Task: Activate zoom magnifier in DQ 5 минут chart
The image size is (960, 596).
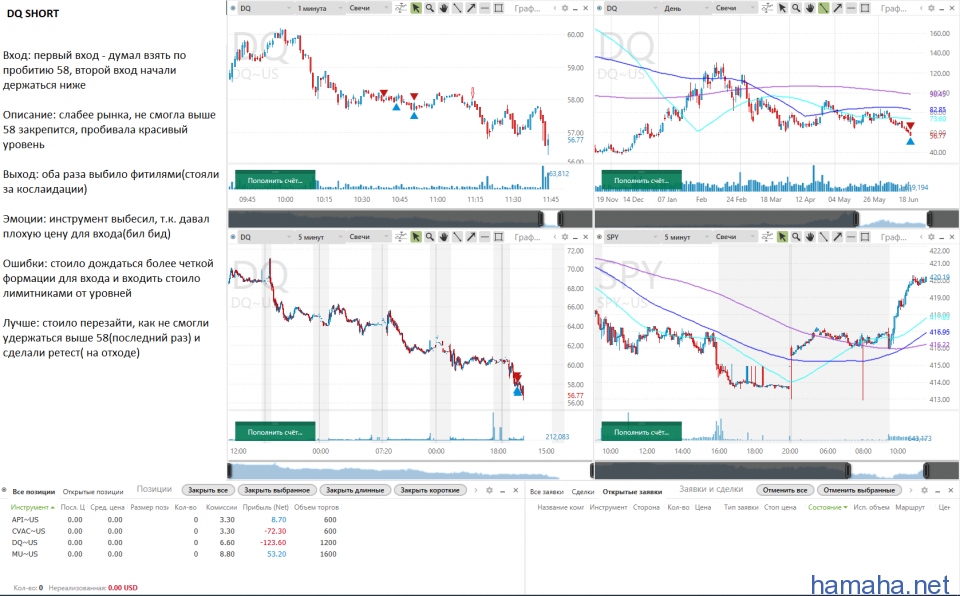Action: tap(430, 236)
